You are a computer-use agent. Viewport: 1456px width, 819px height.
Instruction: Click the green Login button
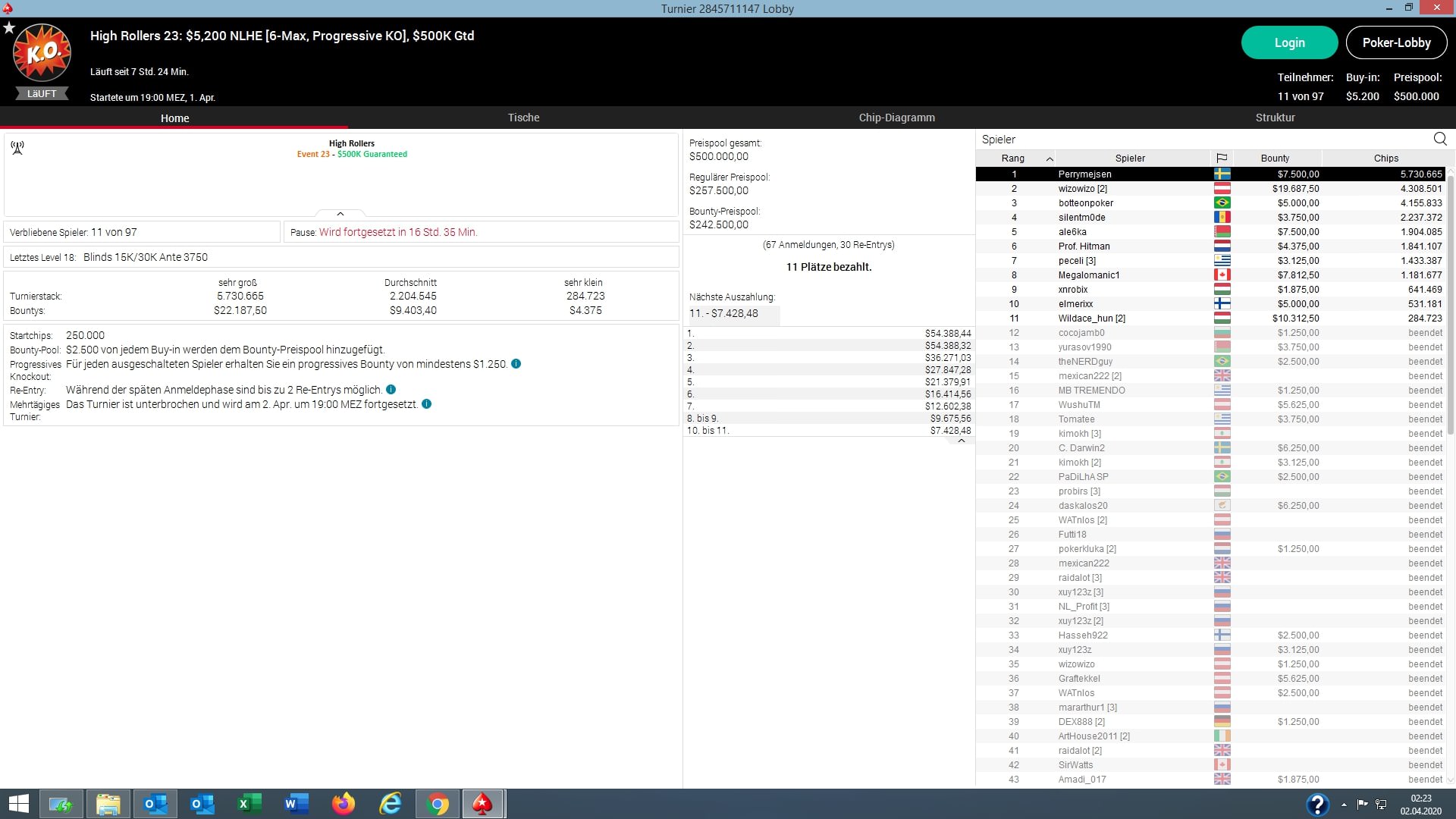tap(1289, 42)
